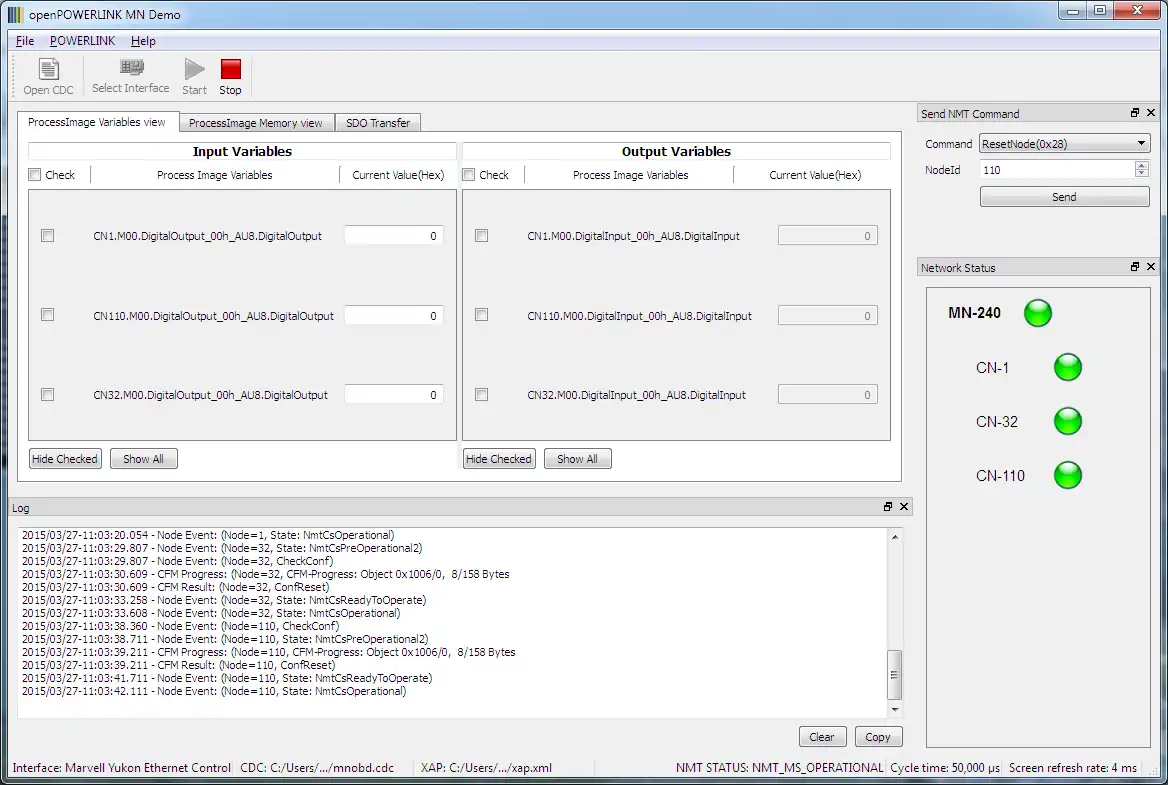Click Show All under Input Variables

(x=143, y=459)
